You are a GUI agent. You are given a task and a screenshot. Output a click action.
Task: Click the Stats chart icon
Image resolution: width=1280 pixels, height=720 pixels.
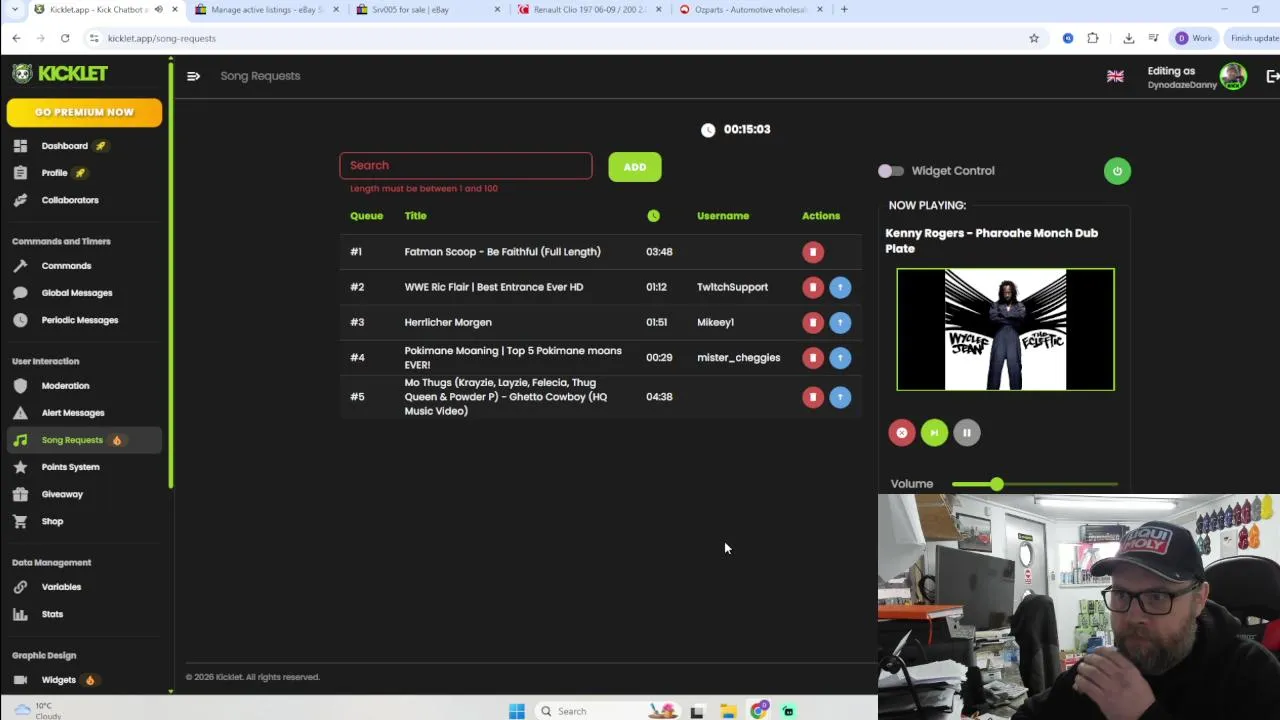20,614
